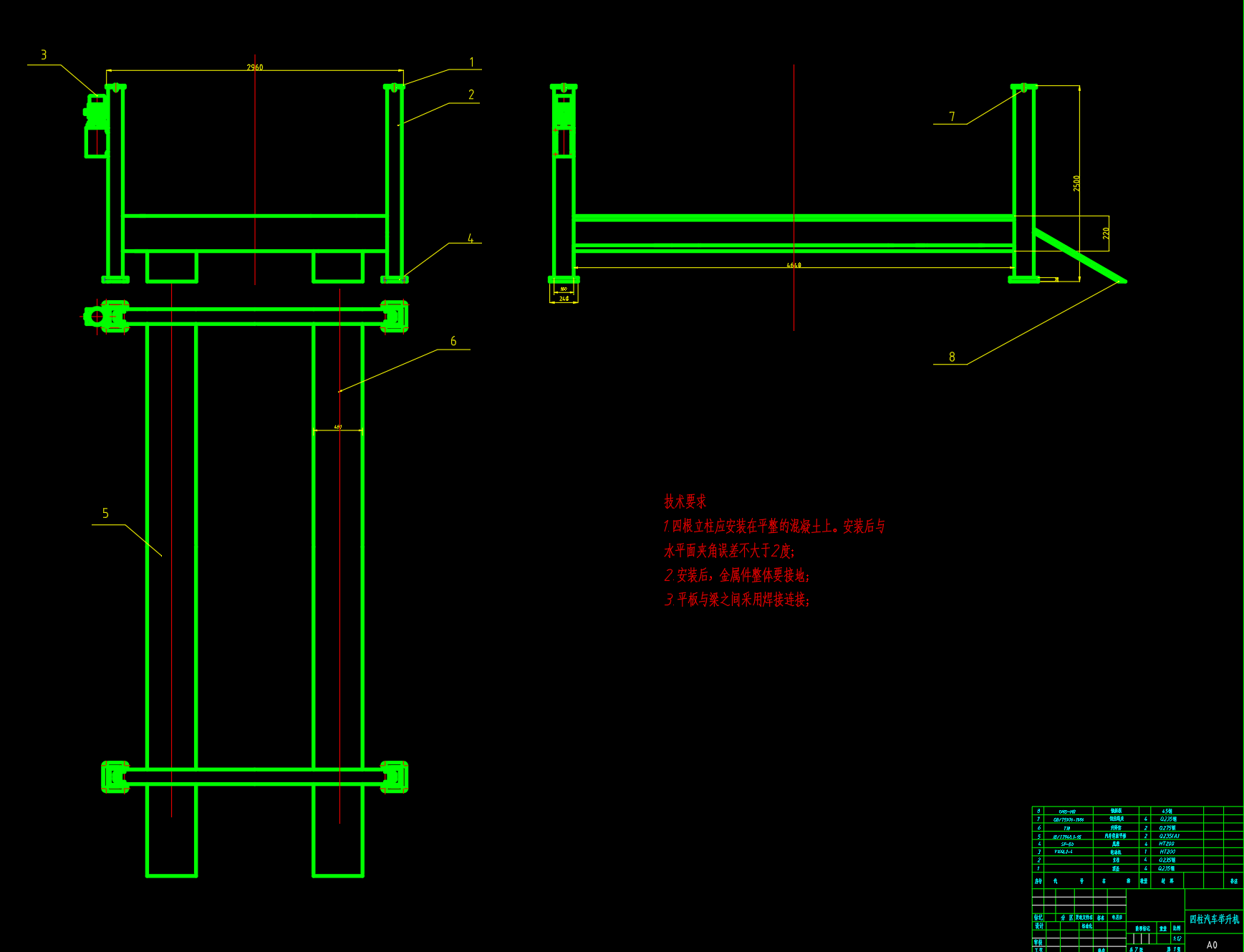The image size is (1244, 952).
Task: Click the HT200 material cell in row 4
Action: [1167, 844]
